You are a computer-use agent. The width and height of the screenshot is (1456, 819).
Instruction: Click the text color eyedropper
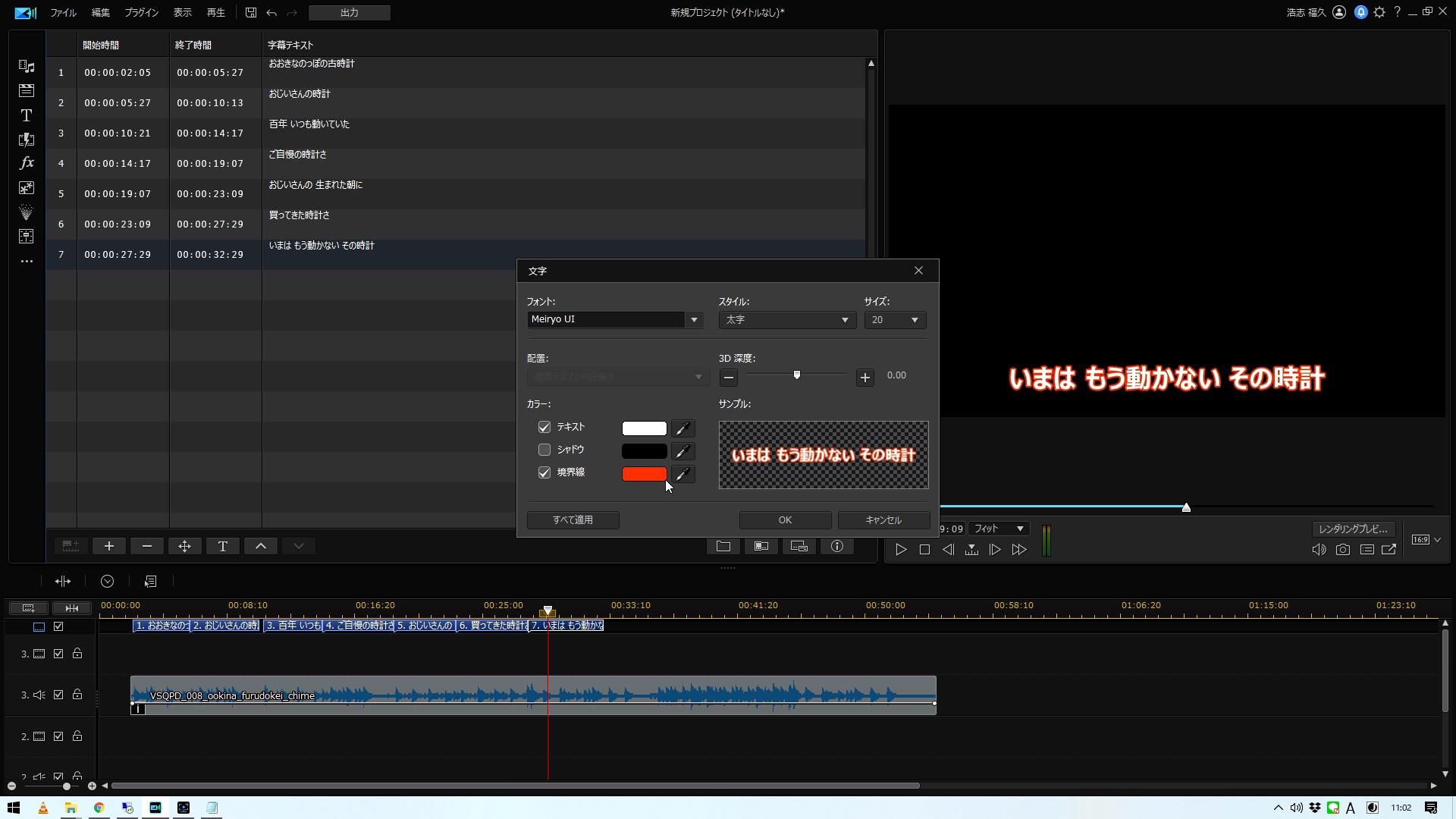click(x=682, y=428)
